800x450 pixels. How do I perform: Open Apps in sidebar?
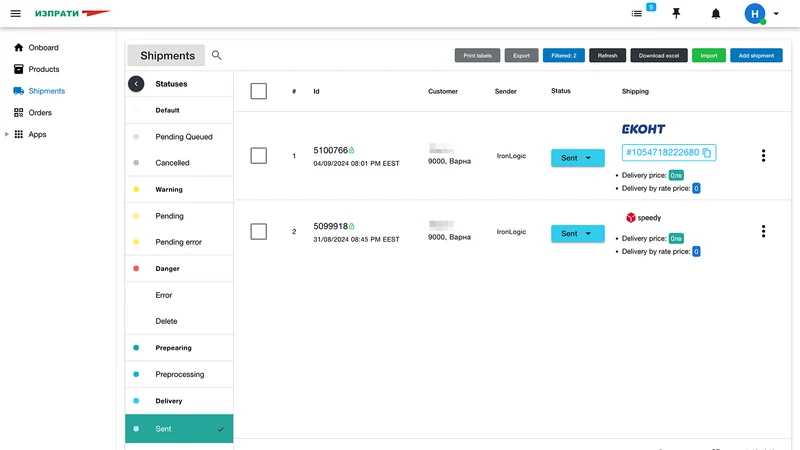click(x=37, y=134)
